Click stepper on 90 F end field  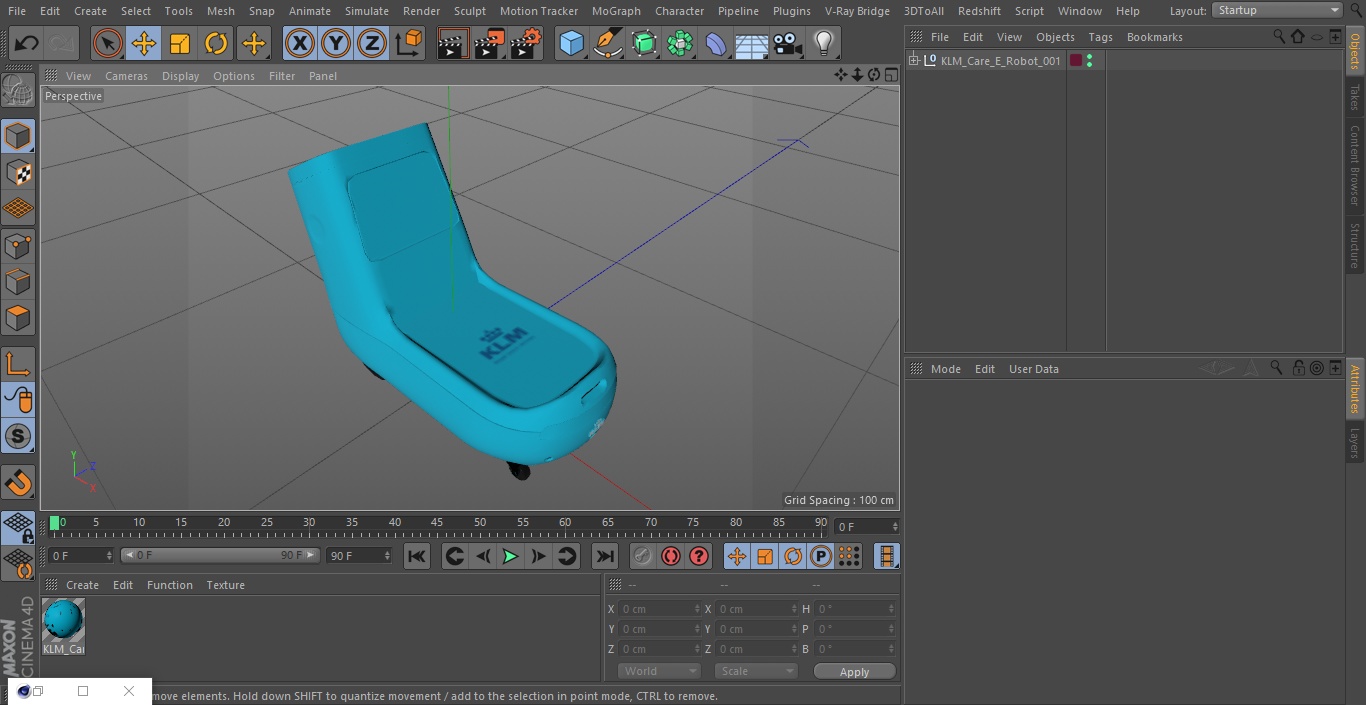(x=387, y=555)
